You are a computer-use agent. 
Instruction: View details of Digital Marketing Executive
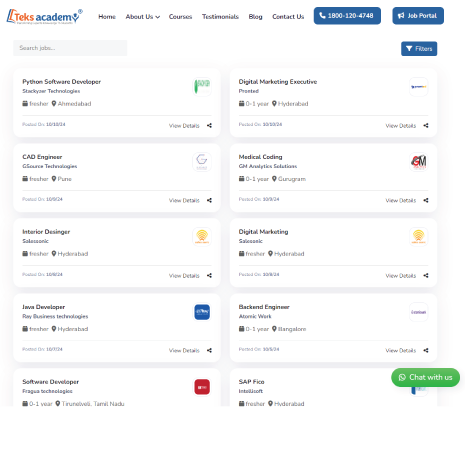[401, 126]
